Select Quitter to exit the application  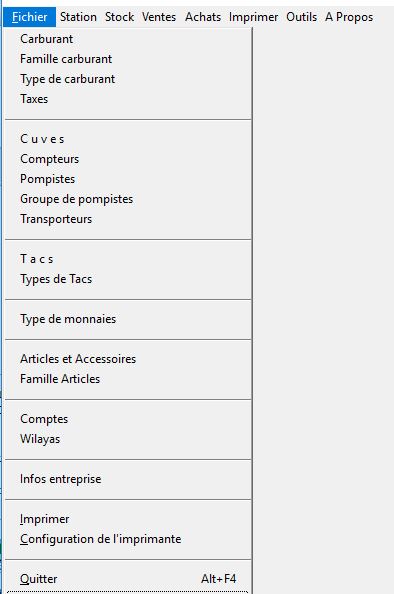tap(128, 579)
